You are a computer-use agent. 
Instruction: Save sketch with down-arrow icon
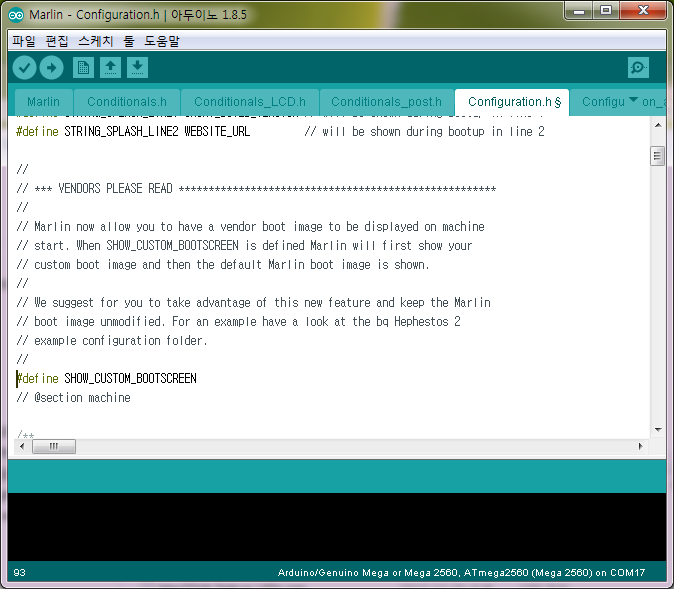pyautogui.click(x=138, y=68)
